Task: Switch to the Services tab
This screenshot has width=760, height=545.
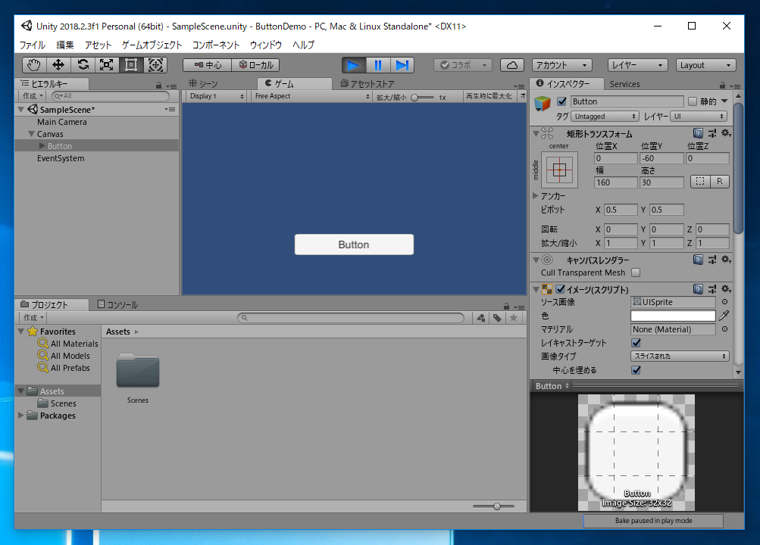Action: (x=624, y=84)
